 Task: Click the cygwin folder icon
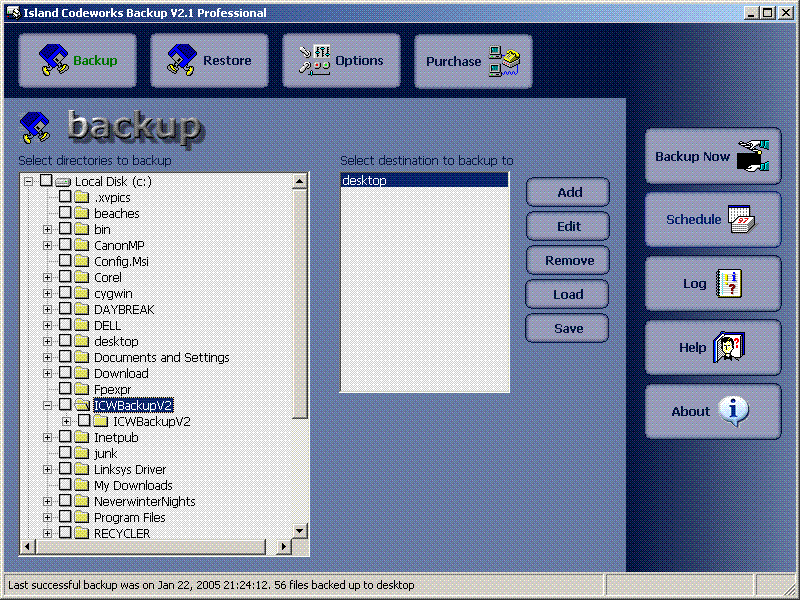[x=82, y=293]
